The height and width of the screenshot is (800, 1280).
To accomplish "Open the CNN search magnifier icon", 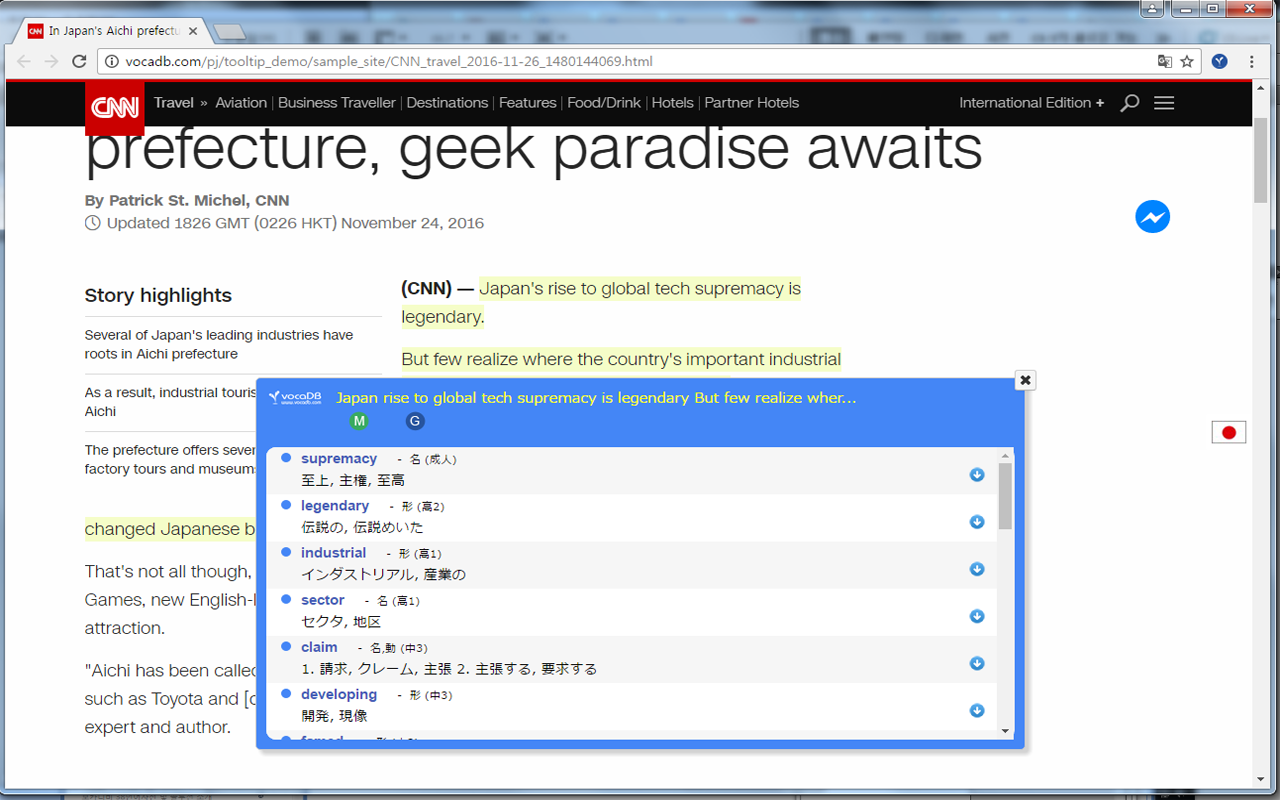I will 1129,103.
